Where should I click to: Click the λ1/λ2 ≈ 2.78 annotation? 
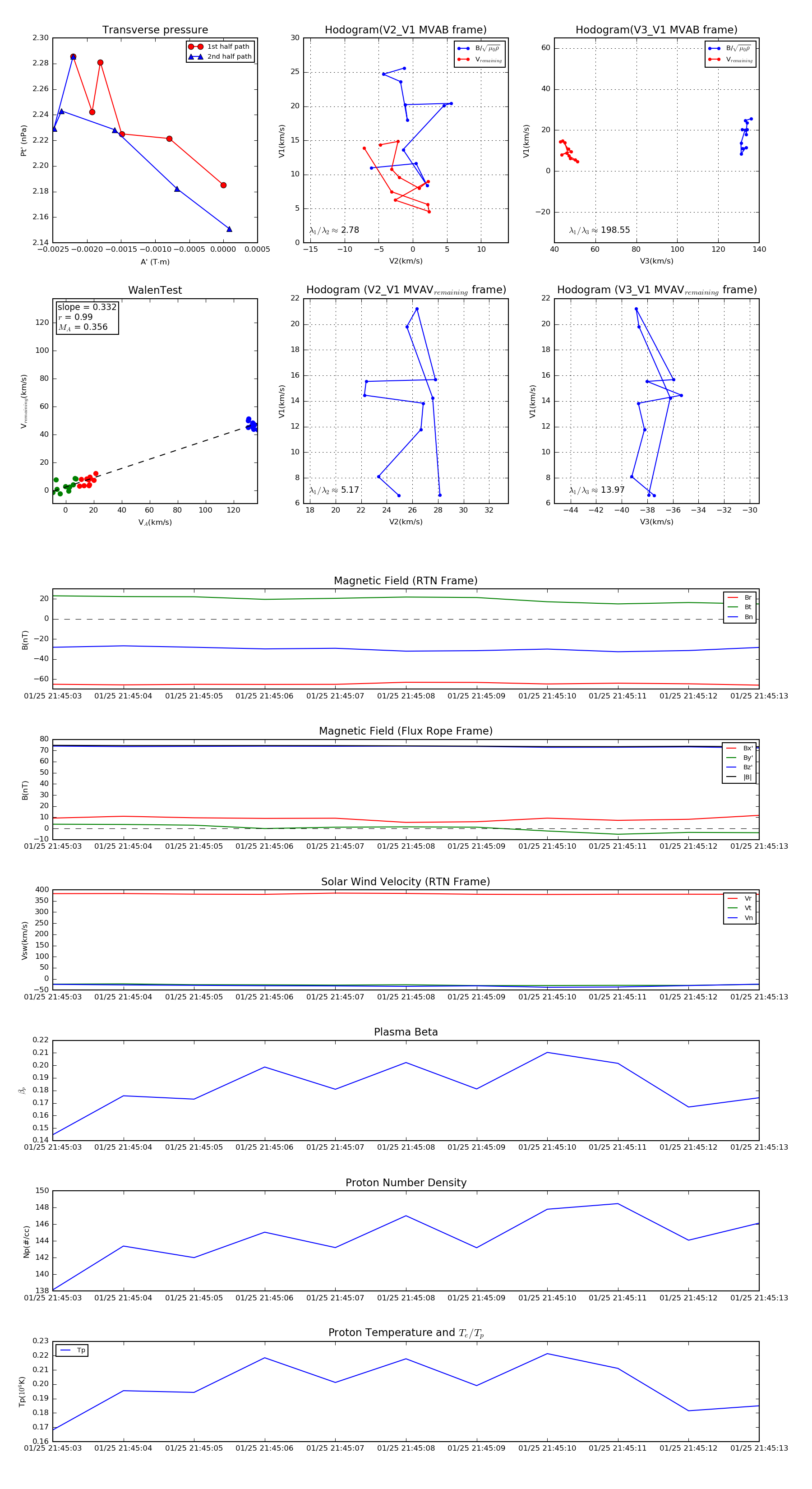coord(334,230)
